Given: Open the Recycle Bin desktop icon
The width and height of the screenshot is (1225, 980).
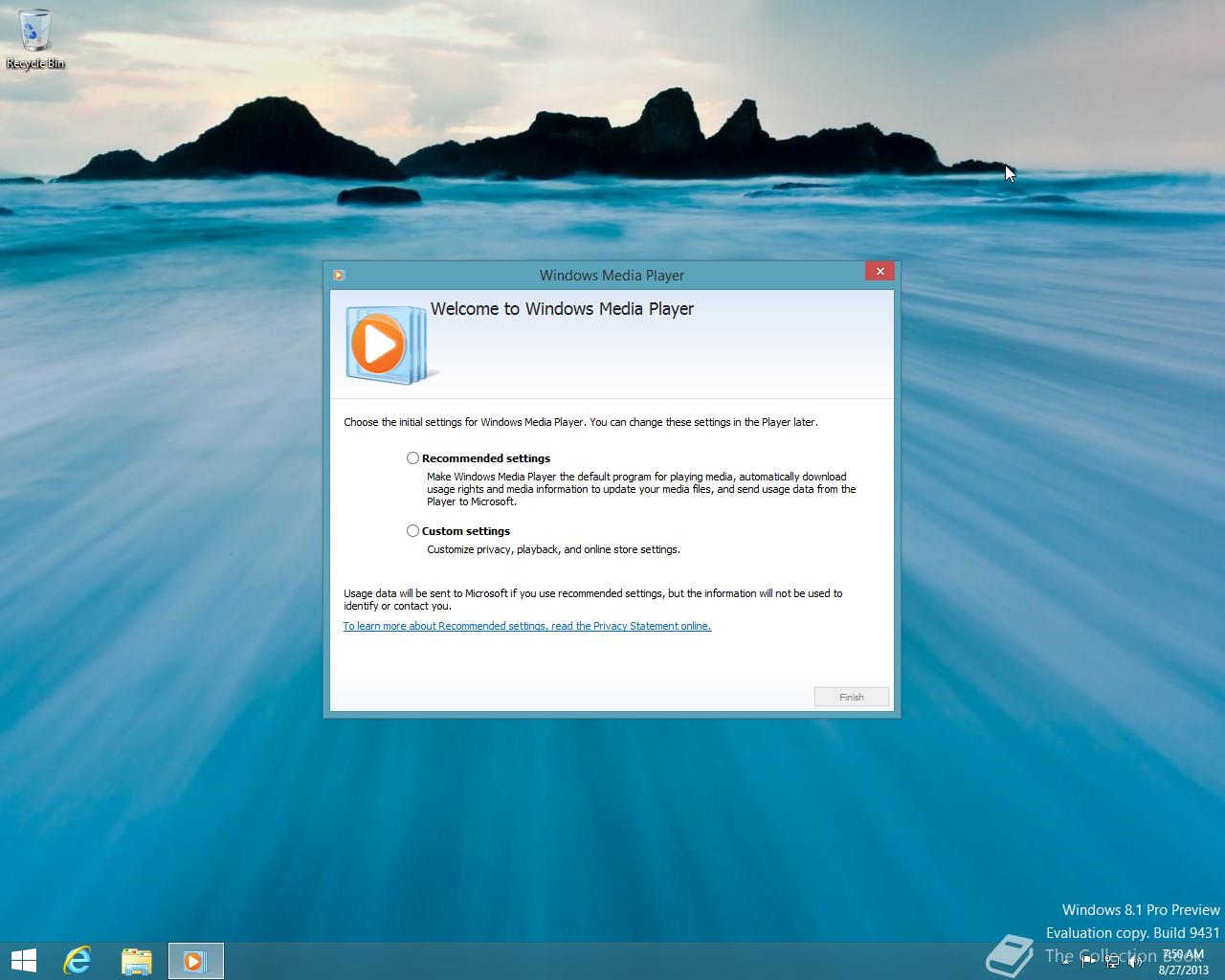Looking at the screenshot, I should coord(35,39).
